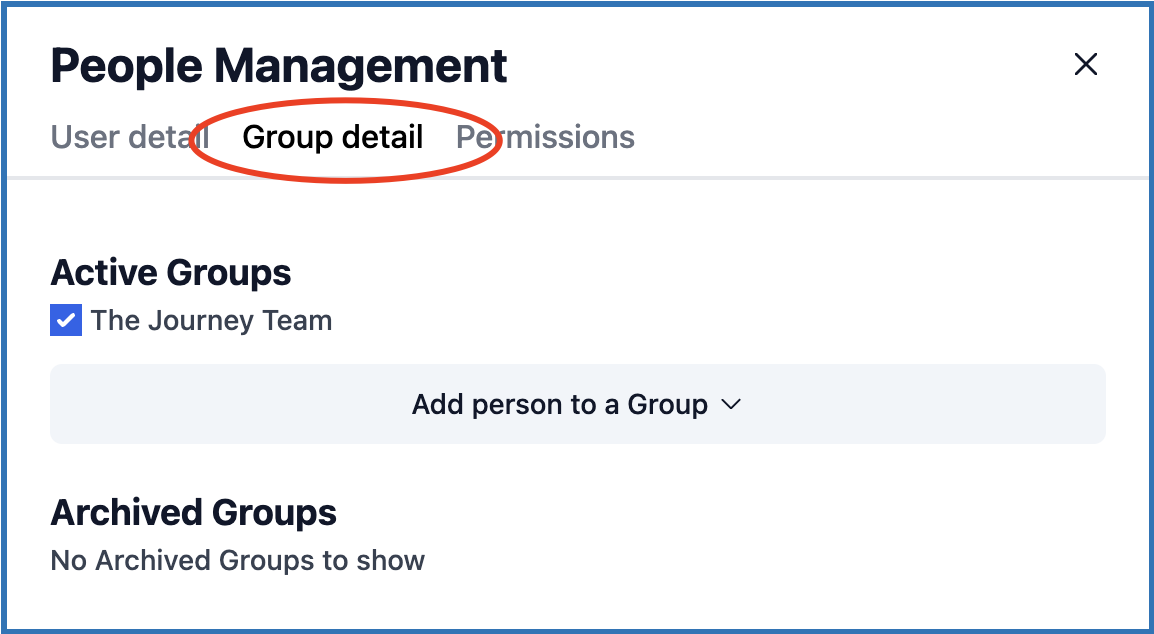Click the right edge of the Add person bar

(x=1088, y=404)
